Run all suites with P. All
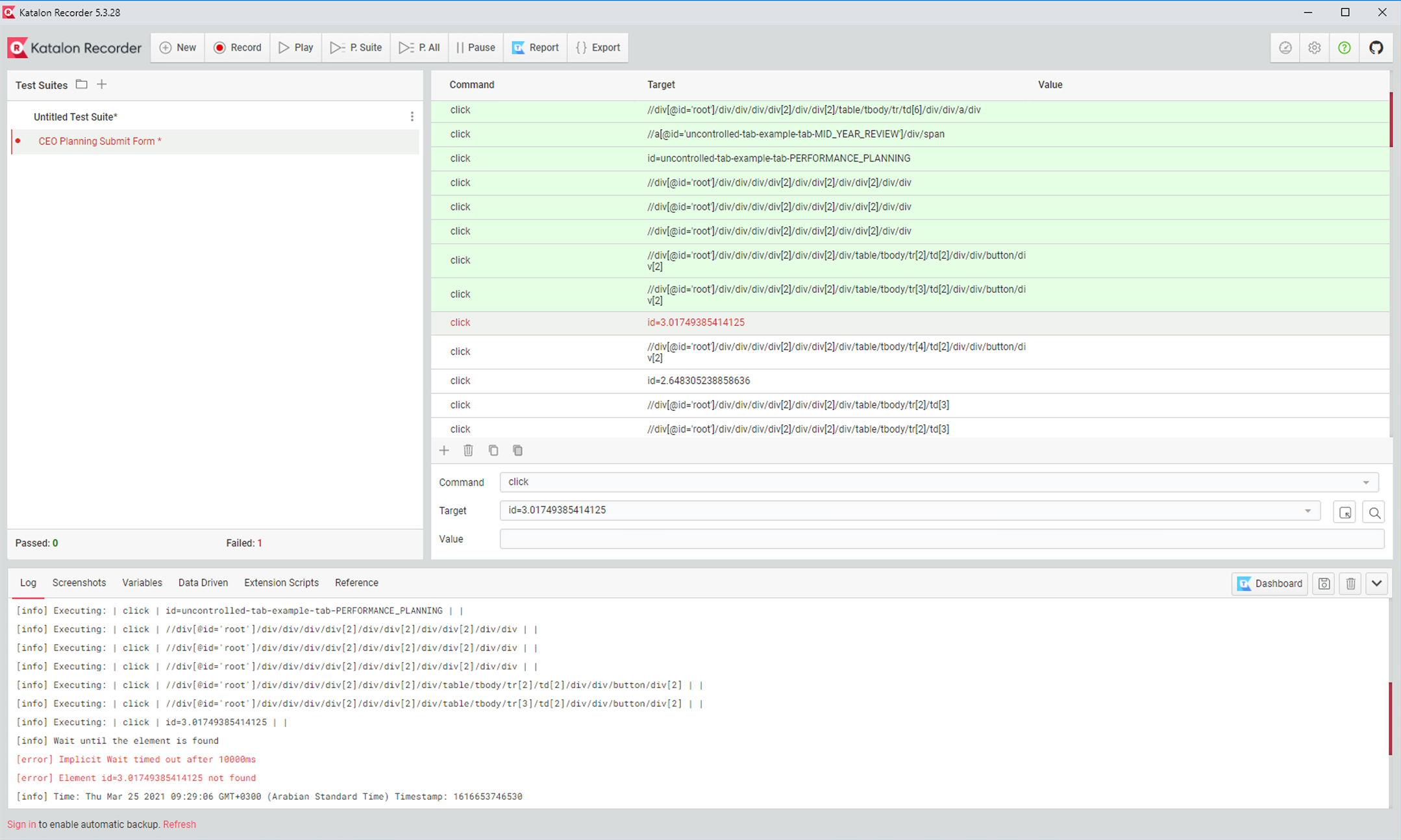This screenshot has width=1401, height=840. (419, 47)
